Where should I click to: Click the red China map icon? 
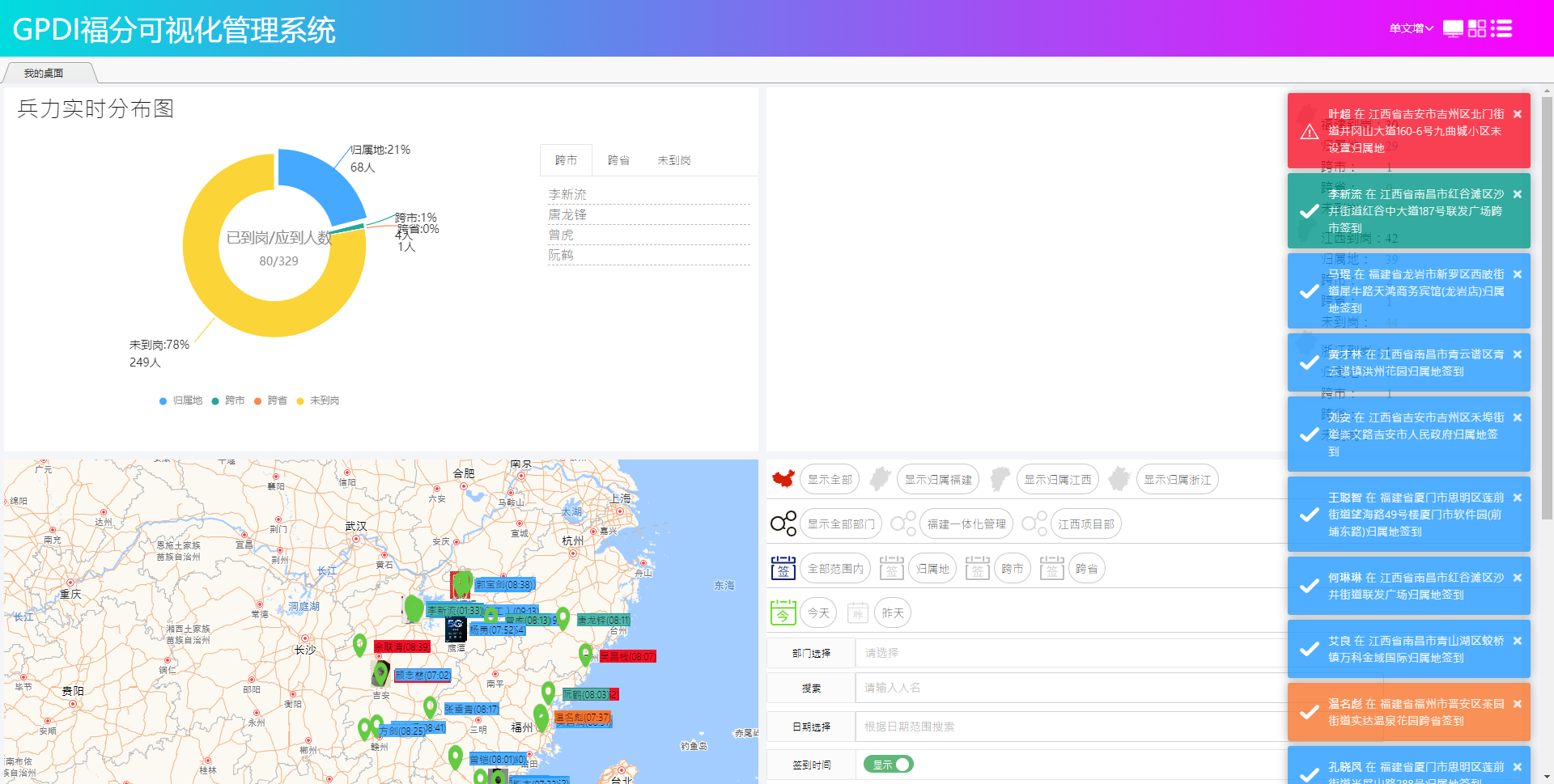783,479
